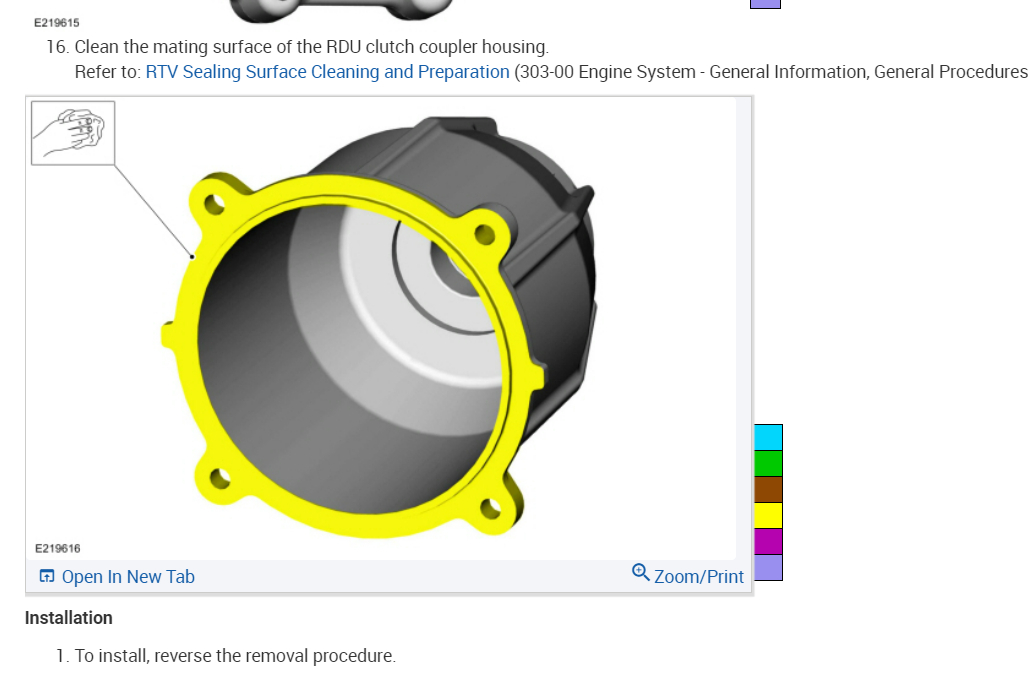Open the RTV Sealing Surface Cleaning and Preparation link
The width and height of the screenshot is (1028, 700).
pyautogui.click(x=327, y=71)
